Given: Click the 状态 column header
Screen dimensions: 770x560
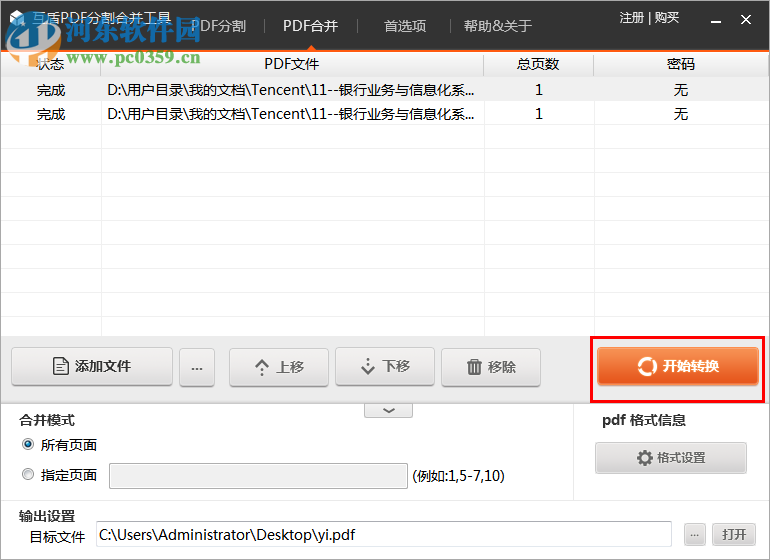Looking at the screenshot, I should [51, 64].
